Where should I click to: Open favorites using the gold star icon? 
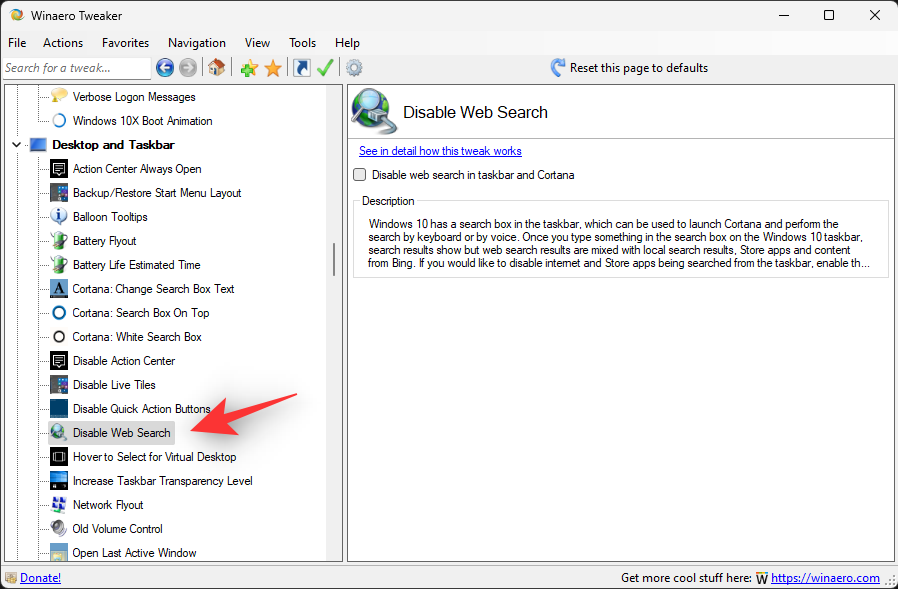point(272,68)
